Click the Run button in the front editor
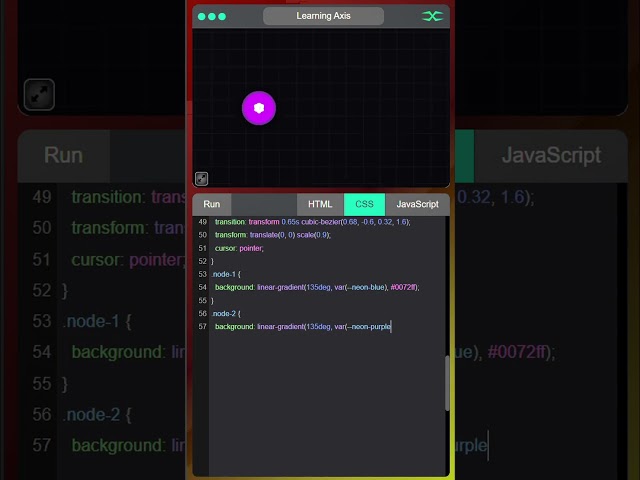 tap(211, 204)
